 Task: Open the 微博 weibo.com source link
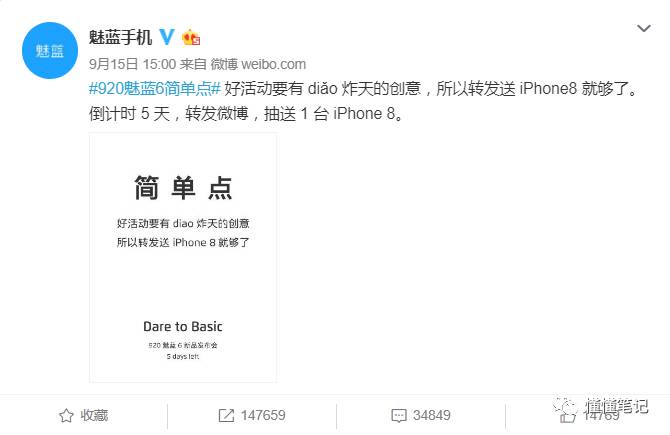point(258,64)
